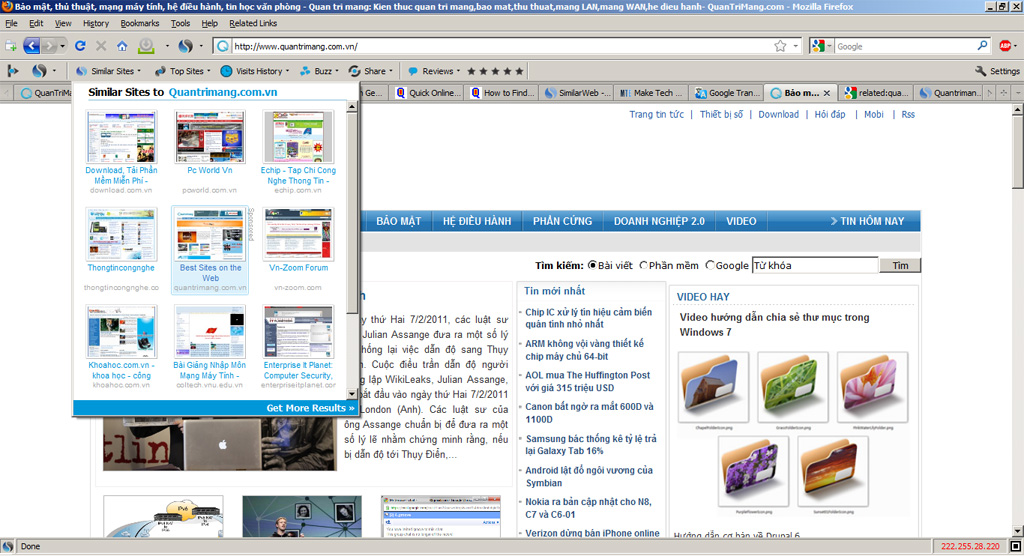Open Settings wrench on SimilarWeb toolbar

tap(997, 71)
